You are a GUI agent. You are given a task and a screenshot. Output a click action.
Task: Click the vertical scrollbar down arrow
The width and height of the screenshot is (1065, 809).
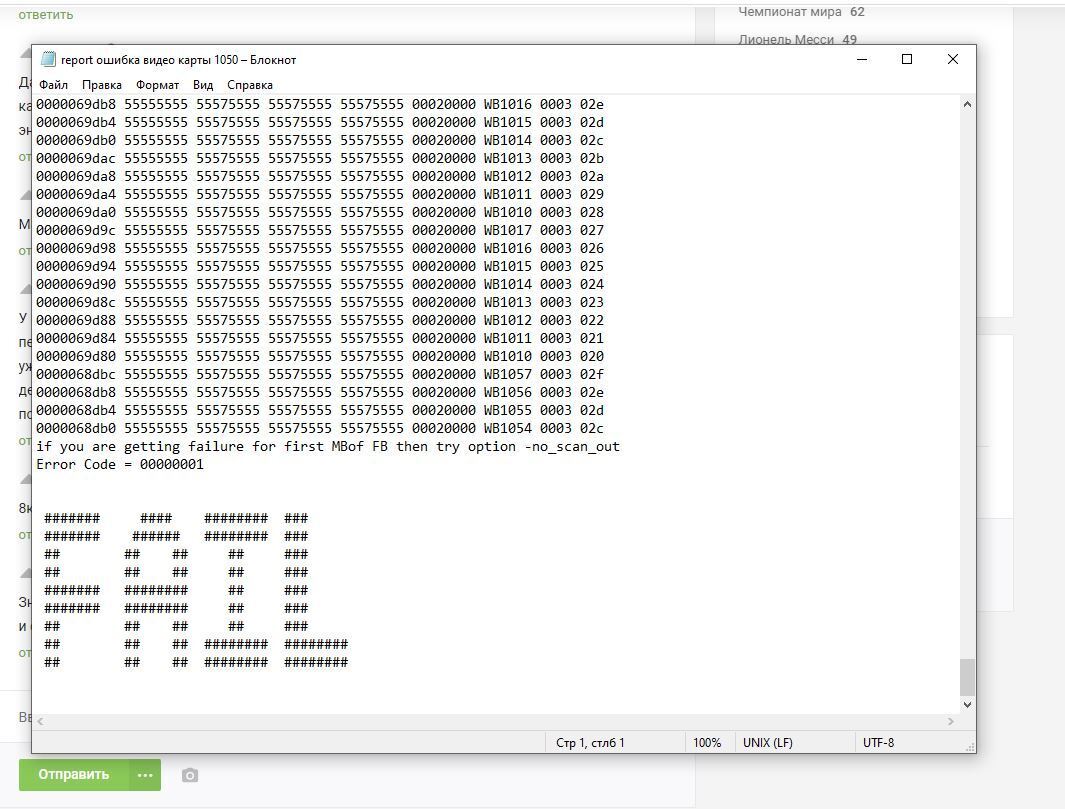[967, 704]
